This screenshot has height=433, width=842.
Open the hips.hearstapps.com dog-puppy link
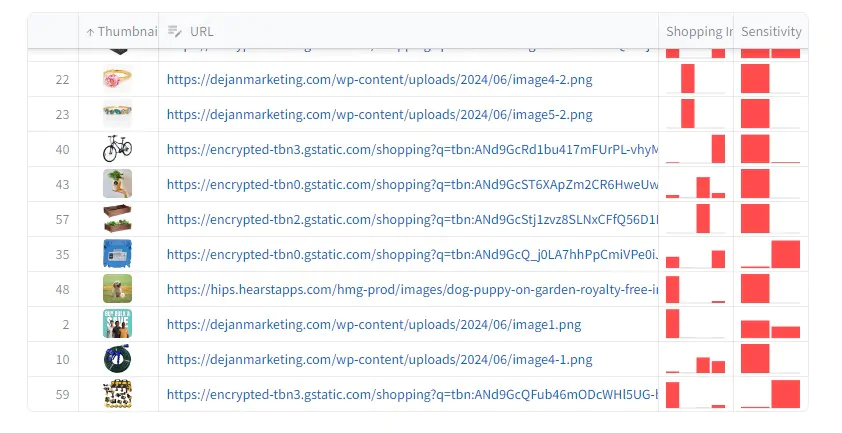(x=412, y=290)
